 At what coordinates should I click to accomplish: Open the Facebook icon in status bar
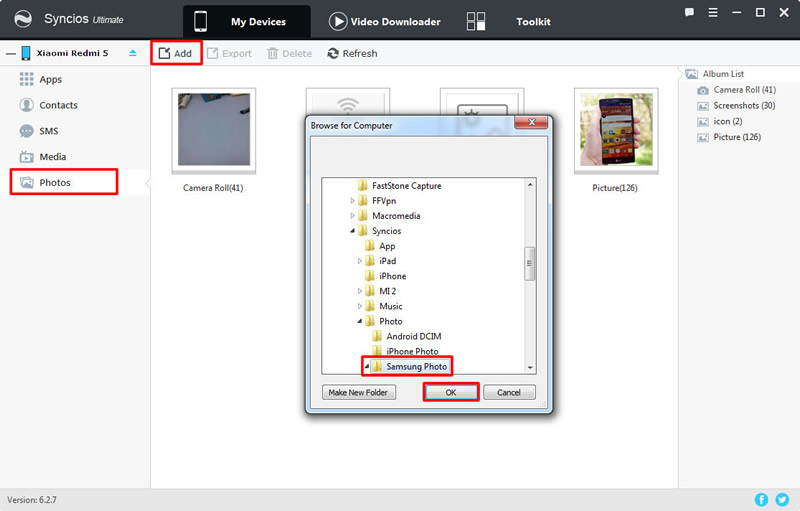tap(761, 500)
